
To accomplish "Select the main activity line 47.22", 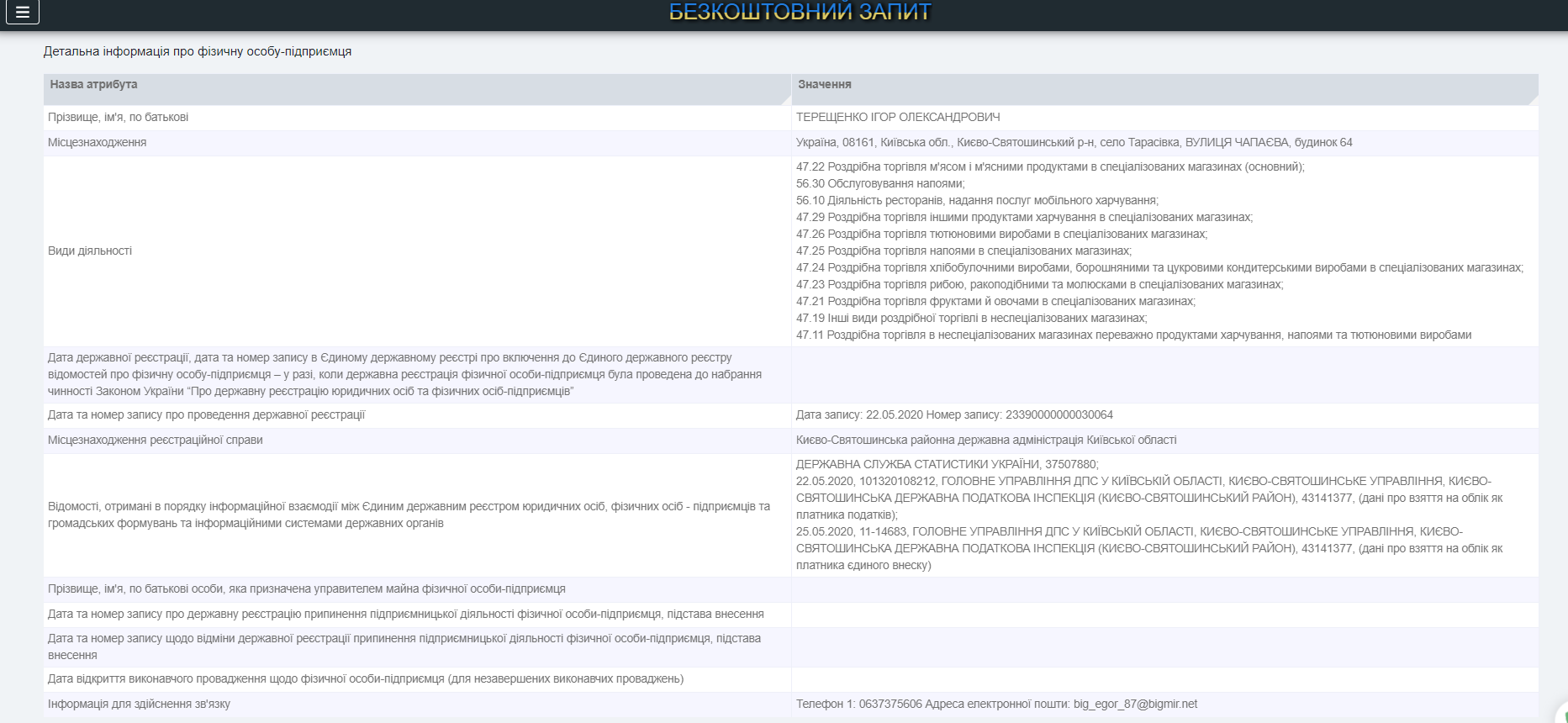I will pyautogui.click(x=1049, y=167).
